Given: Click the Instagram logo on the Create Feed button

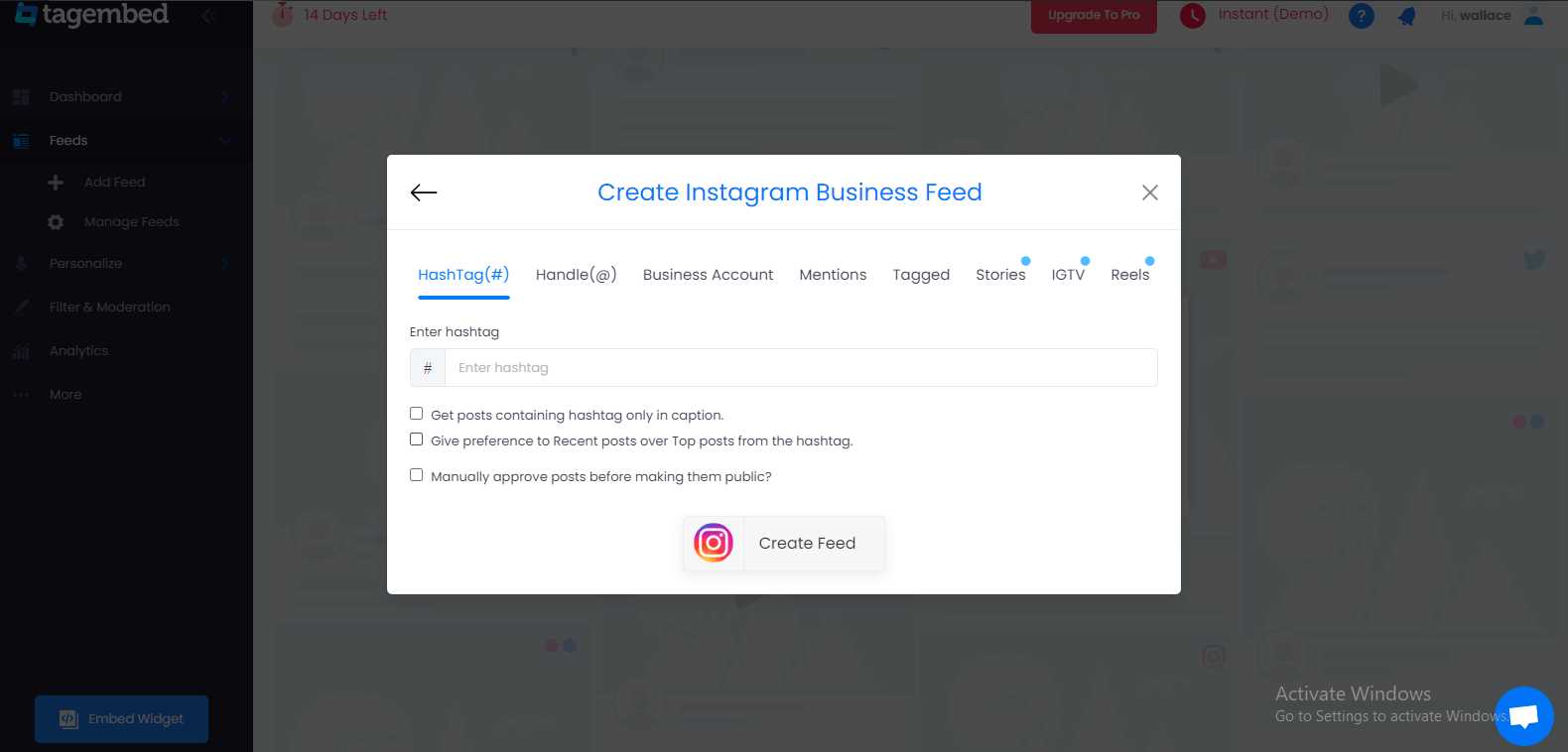Looking at the screenshot, I should tap(714, 543).
